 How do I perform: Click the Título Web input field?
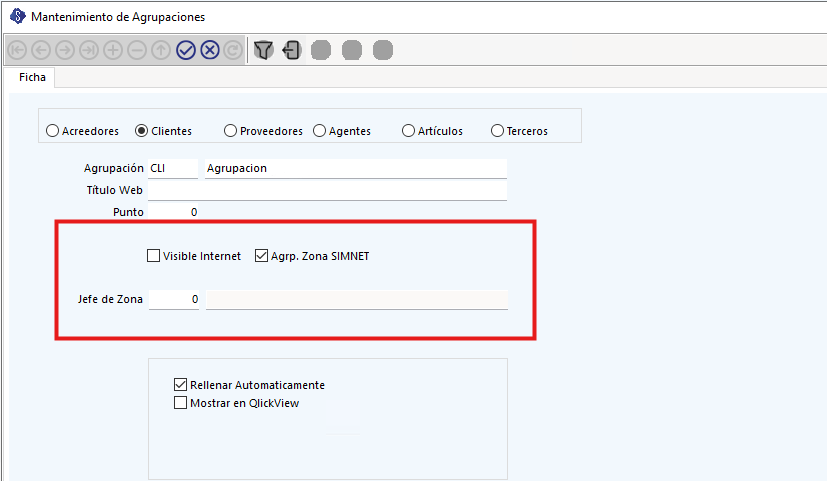(327, 190)
